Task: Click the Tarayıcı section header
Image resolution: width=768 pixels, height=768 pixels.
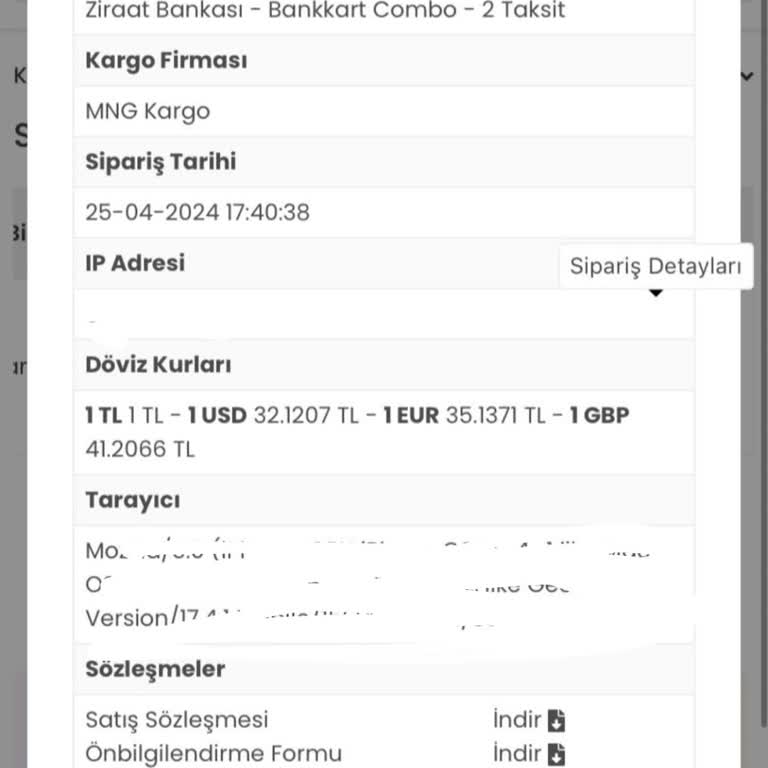Action: click(132, 500)
